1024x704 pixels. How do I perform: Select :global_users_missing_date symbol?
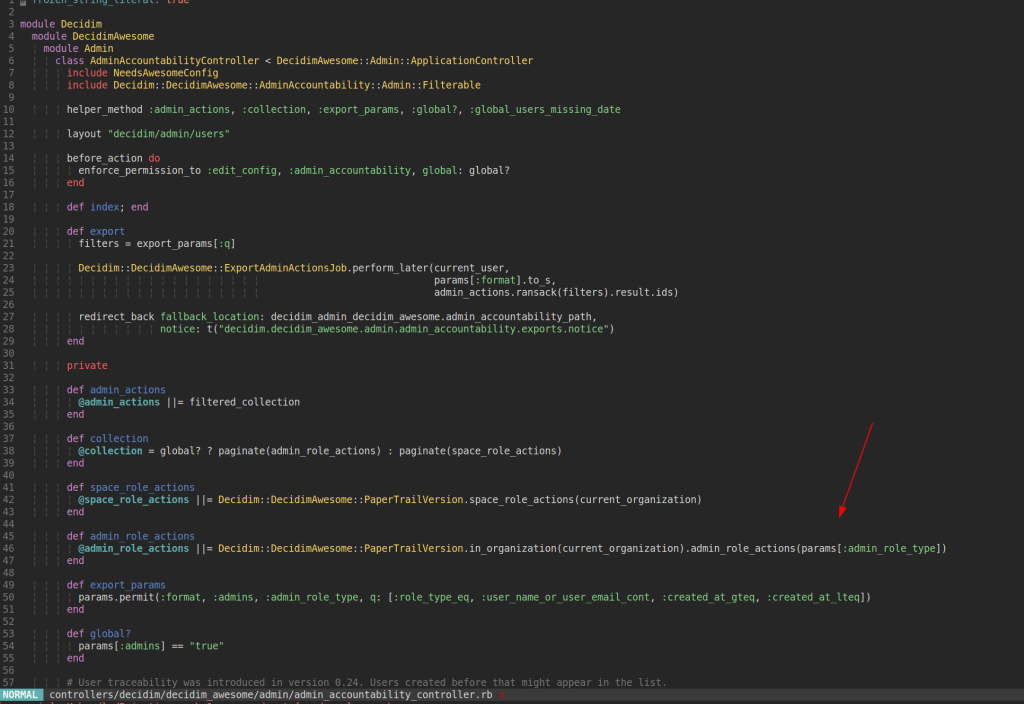pyautogui.click(x=545, y=110)
